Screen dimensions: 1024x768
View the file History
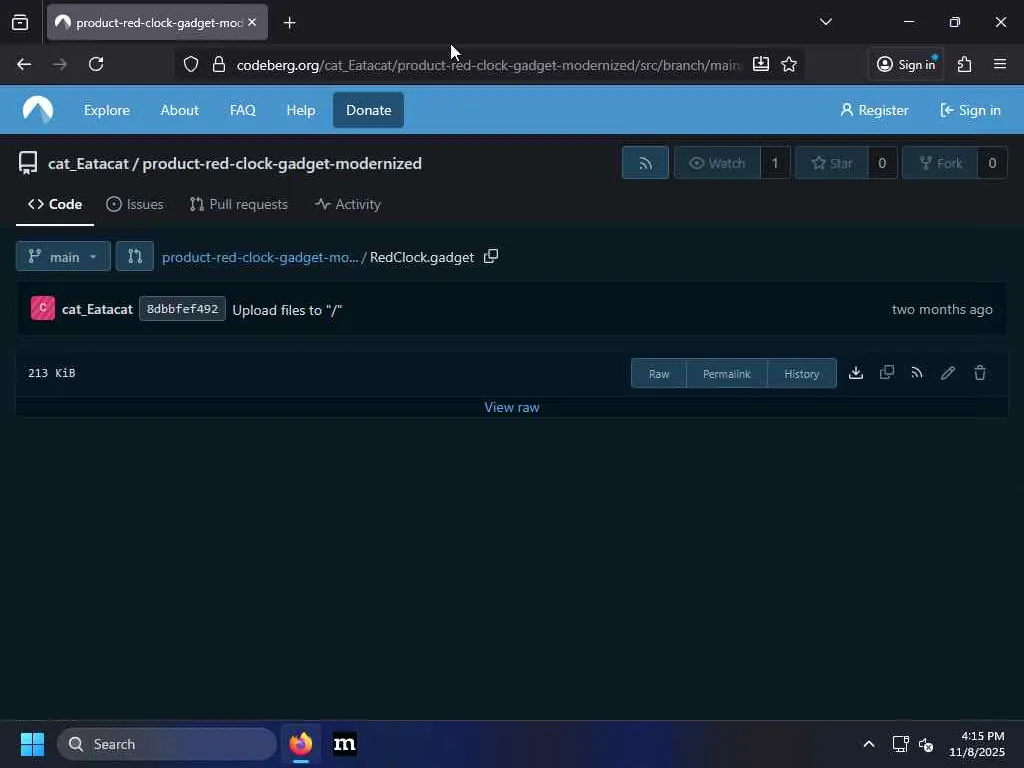click(801, 374)
